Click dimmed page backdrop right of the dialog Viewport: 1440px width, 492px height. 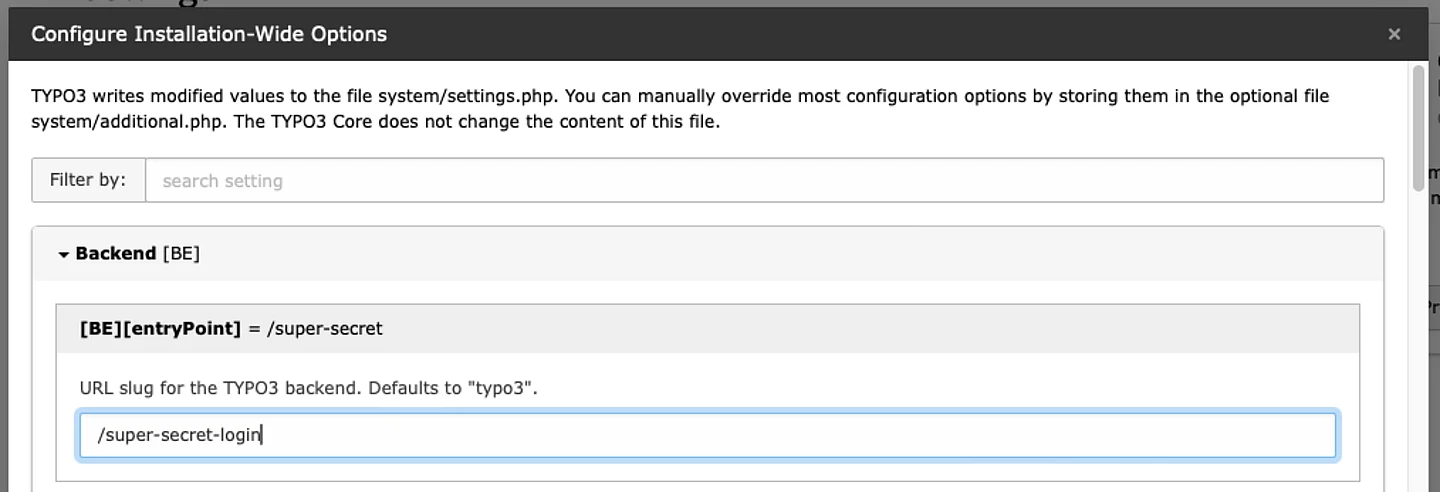pyautogui.click(x=1434, y=400)
